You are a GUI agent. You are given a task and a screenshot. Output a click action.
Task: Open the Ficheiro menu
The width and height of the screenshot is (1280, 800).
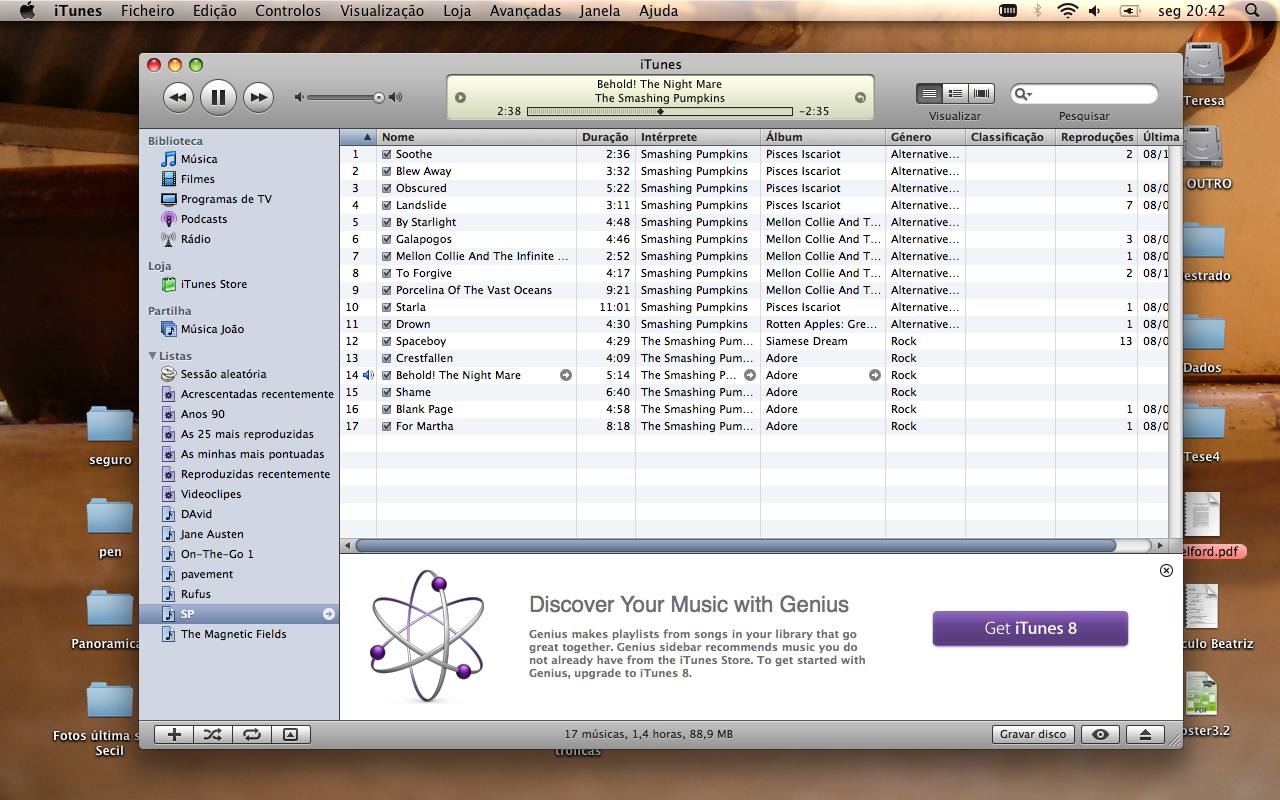point(148,11)
